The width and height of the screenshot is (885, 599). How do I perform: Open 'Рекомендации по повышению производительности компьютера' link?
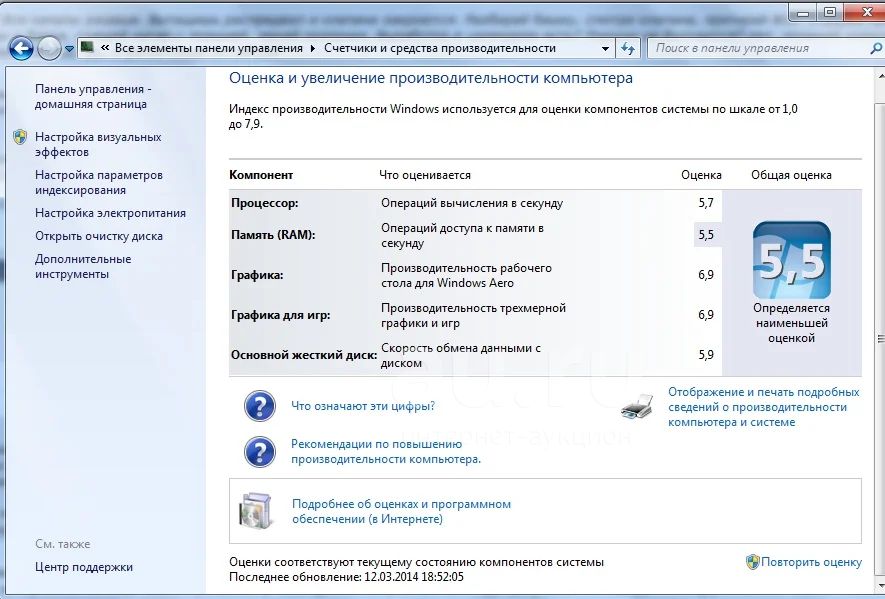pos(386,452)
